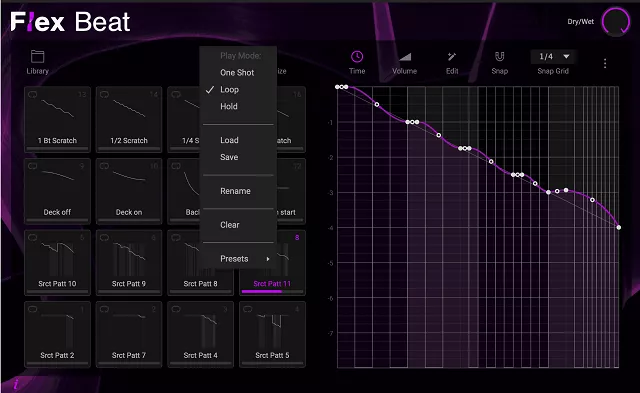Adjust the Dry/Wet knob
The image size is (640, 393).
coord(616,22)
